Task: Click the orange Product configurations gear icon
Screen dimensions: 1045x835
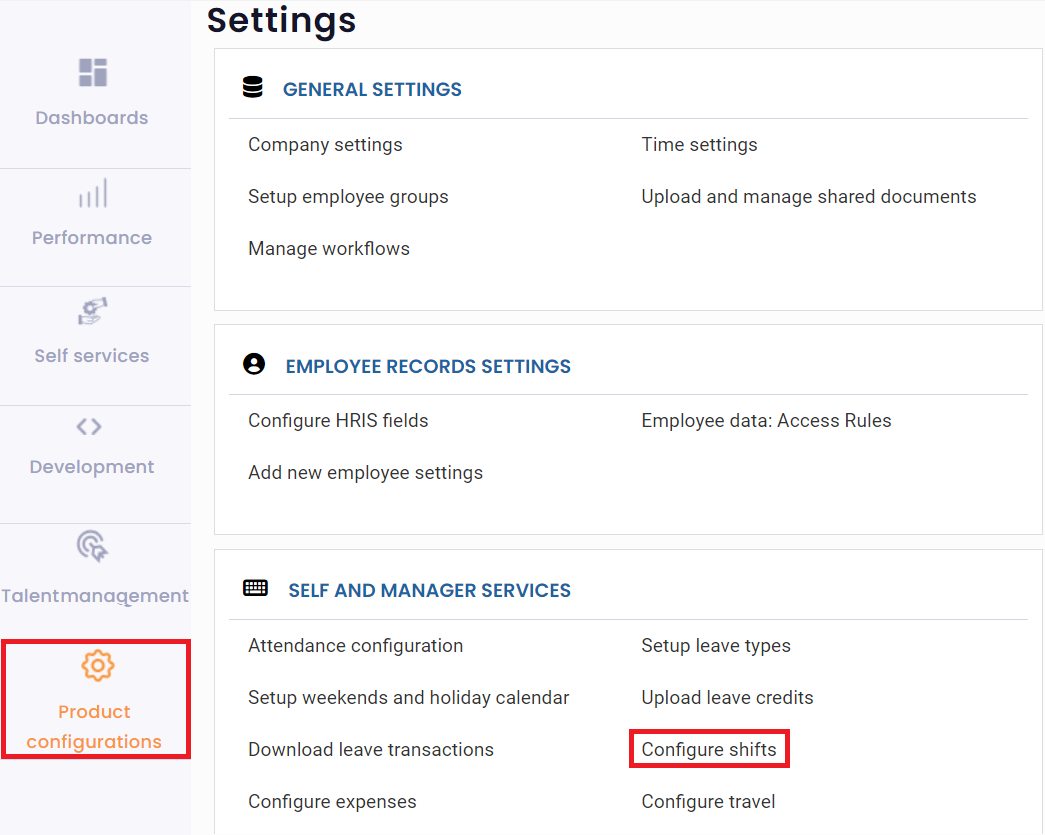Action: 97,665
